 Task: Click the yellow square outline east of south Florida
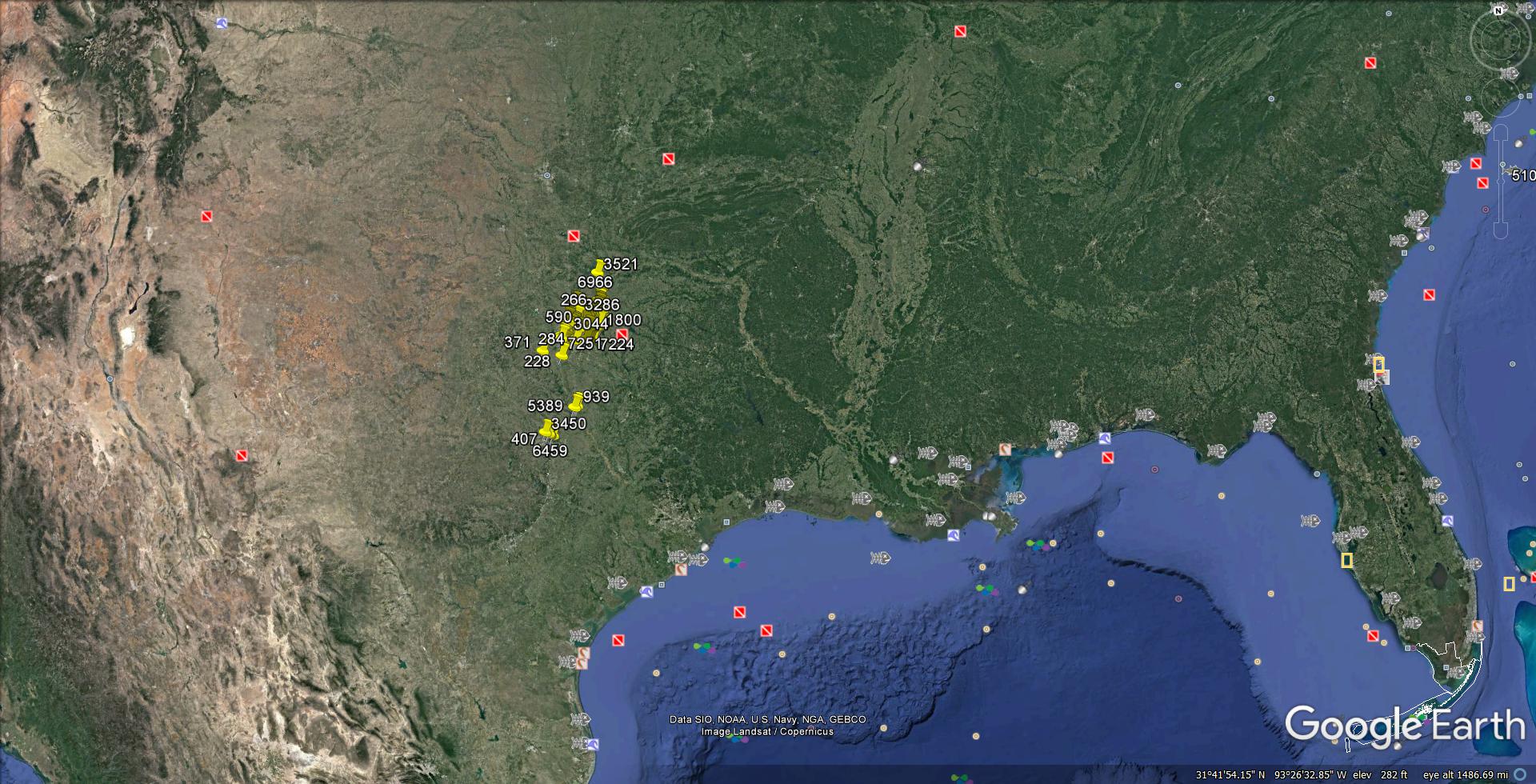click(x=1509, y=584)
